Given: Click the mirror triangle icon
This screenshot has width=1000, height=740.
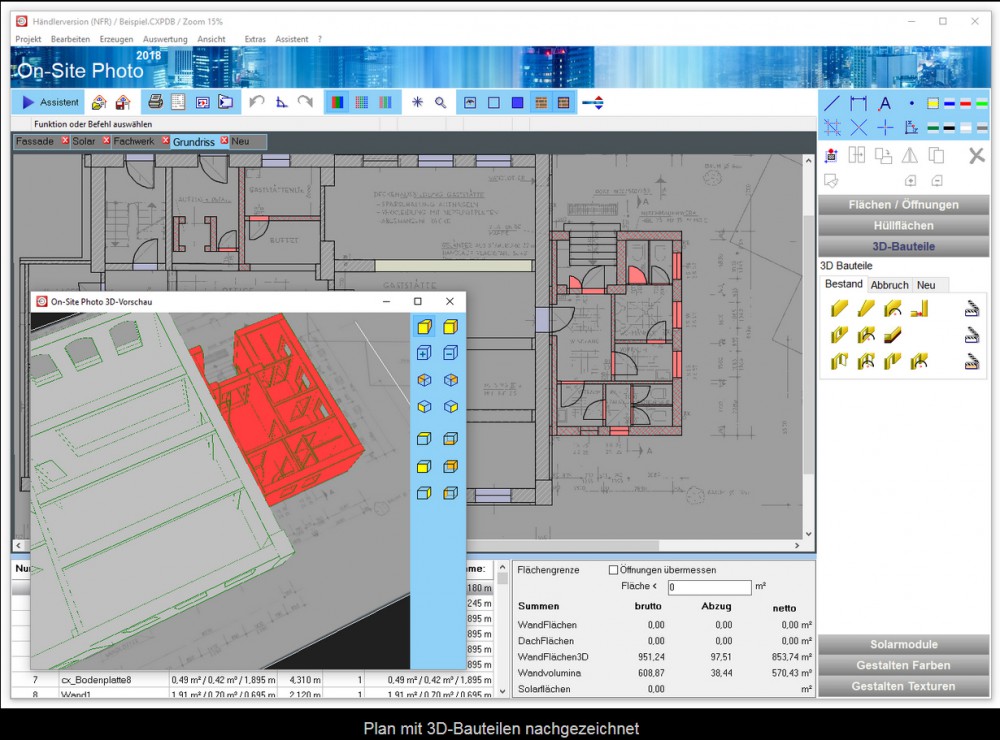Looking at the screenshot, I should click(910, 155).
